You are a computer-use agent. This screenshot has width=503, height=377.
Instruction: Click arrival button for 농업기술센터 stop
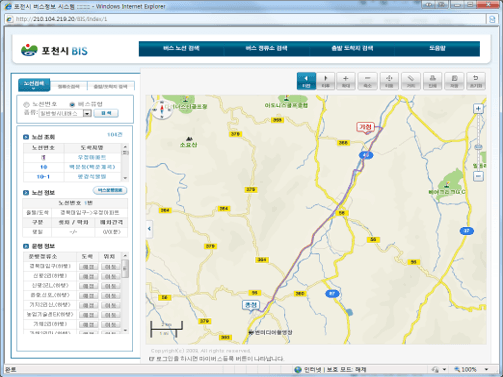click(88, 315)
